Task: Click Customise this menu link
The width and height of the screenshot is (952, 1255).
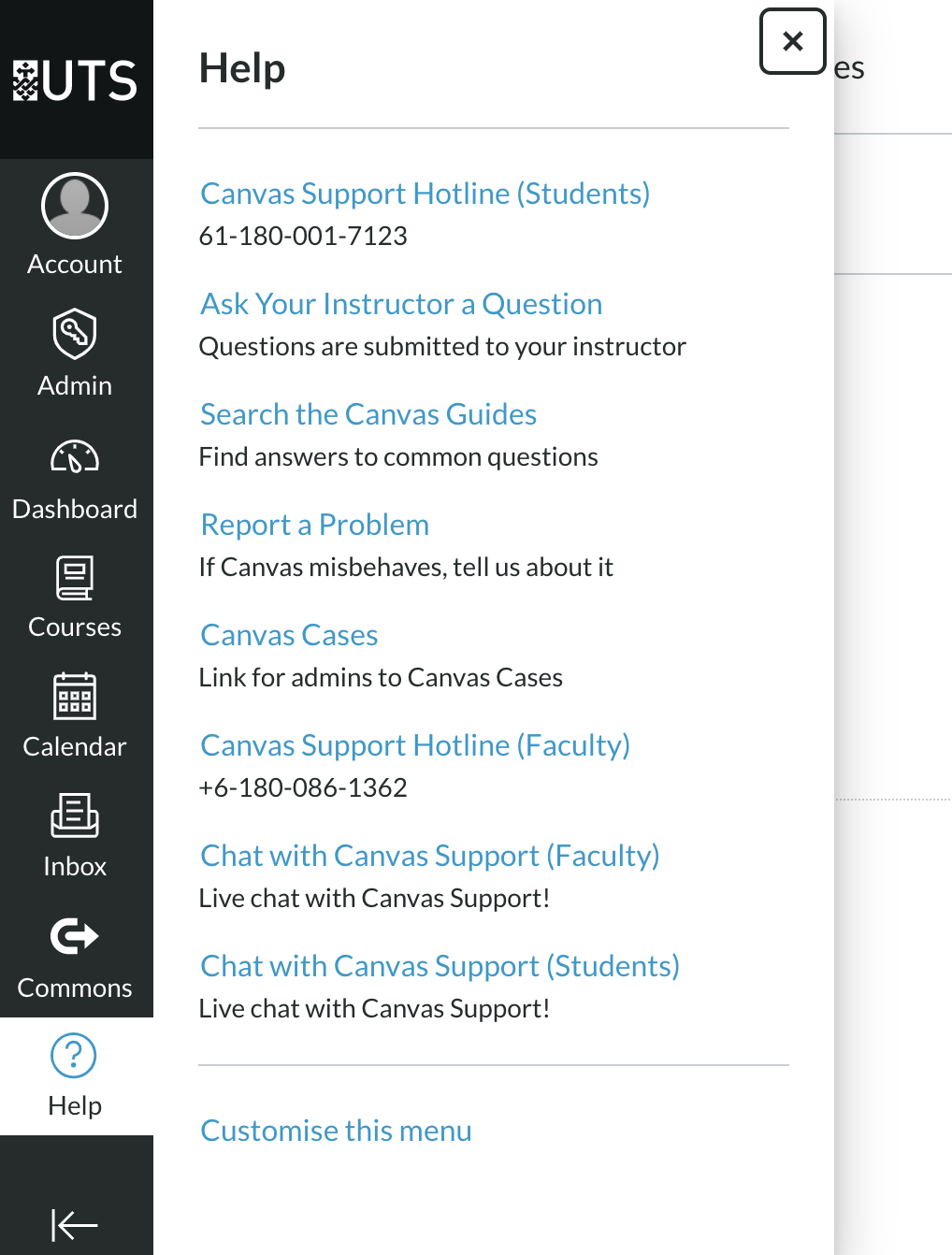Action: 336,1131
